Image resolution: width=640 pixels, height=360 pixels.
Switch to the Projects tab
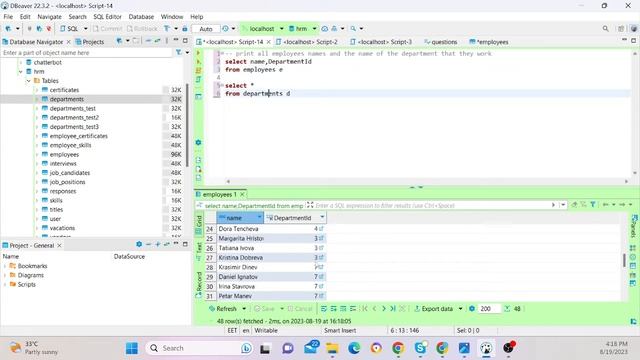tap(90, 42)
